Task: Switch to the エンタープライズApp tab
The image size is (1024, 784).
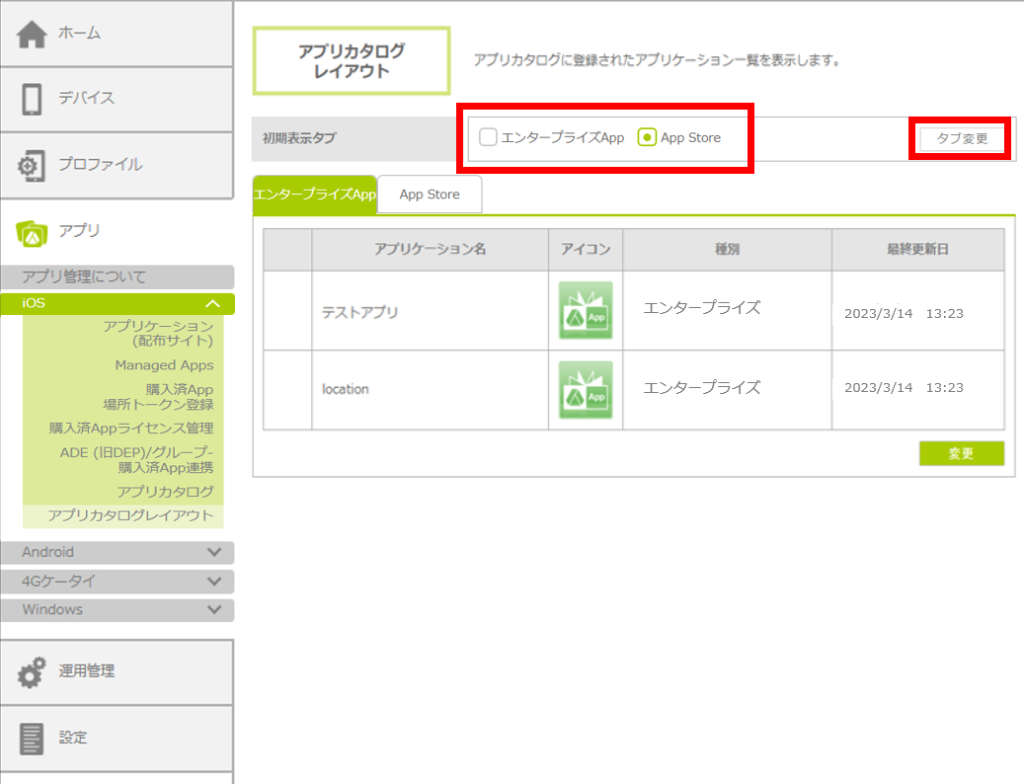Action: pyautogui.click(x=315, y=195)
